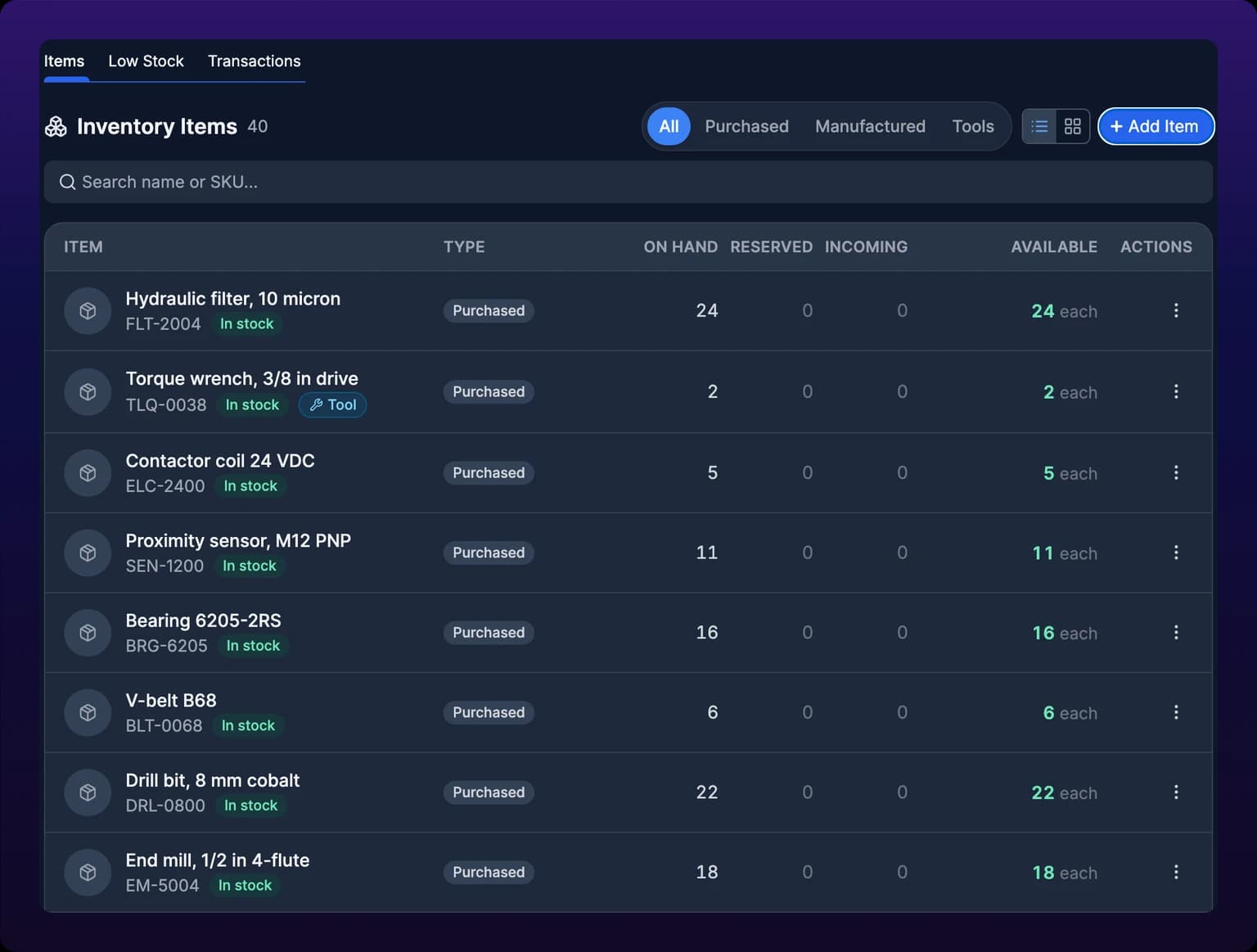1257x952 pixels.
Task: Filter items by Purchased
Action: tap(746, 126)
